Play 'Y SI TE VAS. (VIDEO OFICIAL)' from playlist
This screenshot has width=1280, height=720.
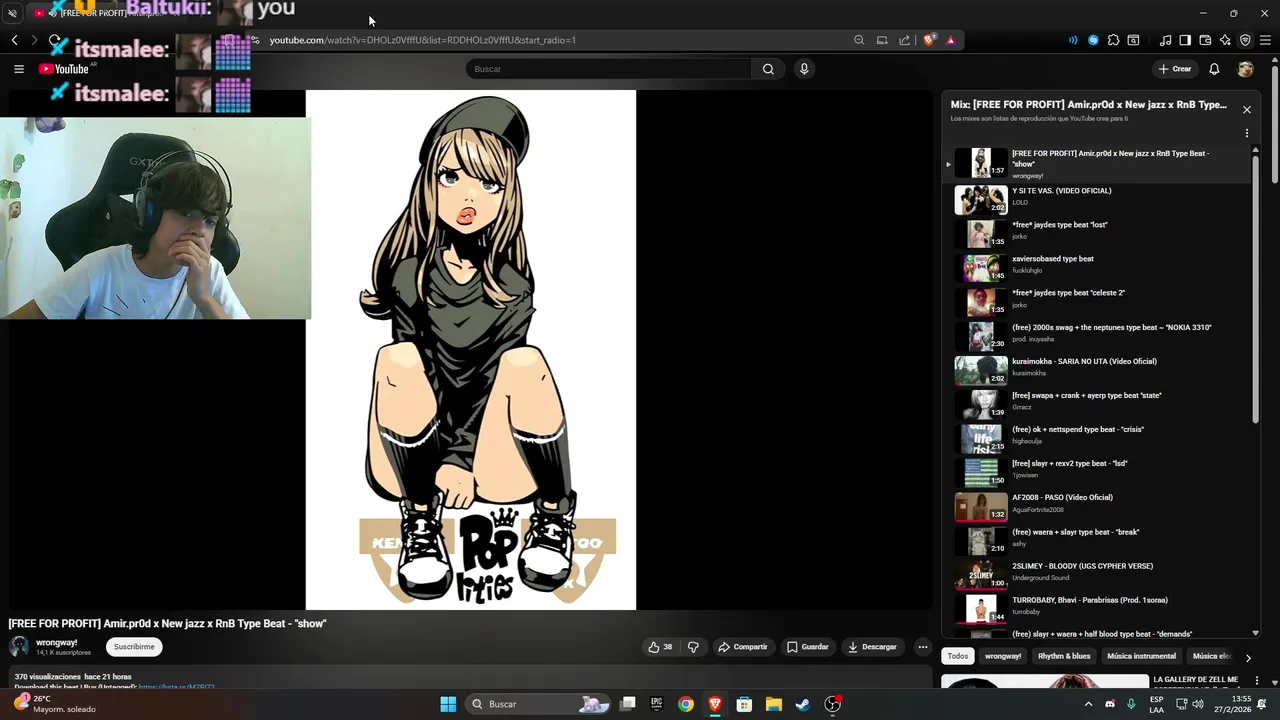click(1097, 200)
